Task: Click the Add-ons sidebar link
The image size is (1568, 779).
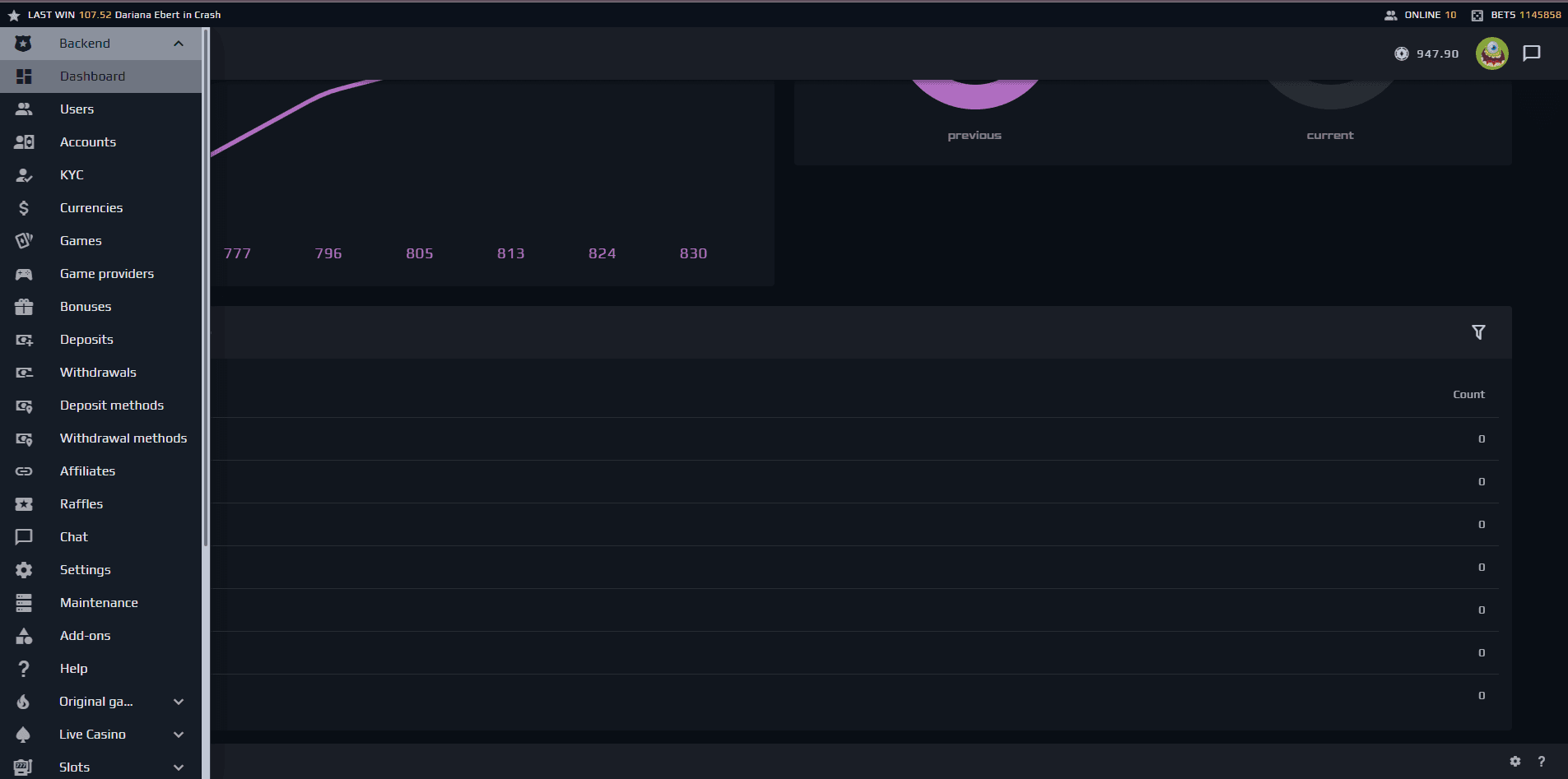Action: coord(85,636)
